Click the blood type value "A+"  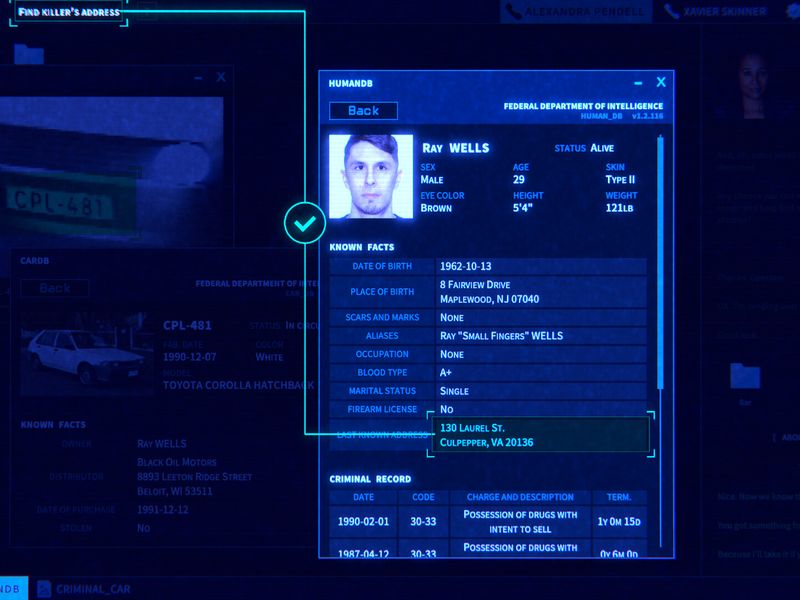(445, 372)
